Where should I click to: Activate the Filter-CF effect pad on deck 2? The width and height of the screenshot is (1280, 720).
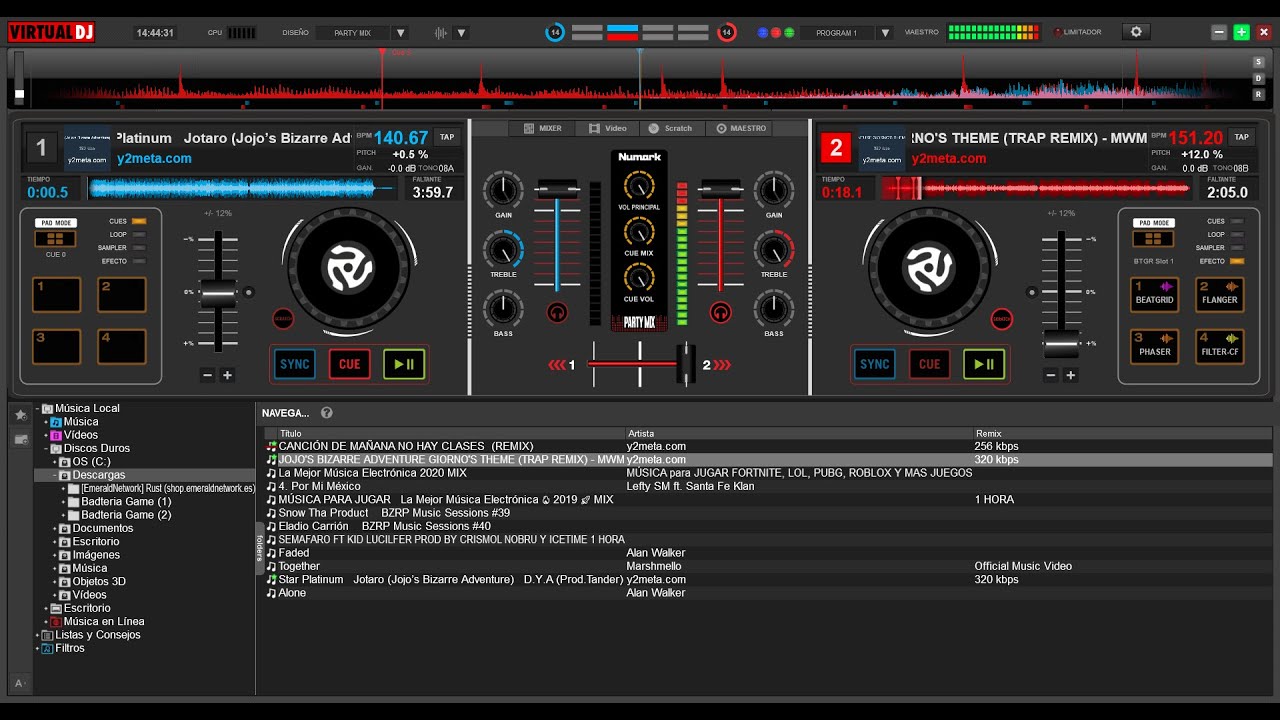tap(1220, 347)
